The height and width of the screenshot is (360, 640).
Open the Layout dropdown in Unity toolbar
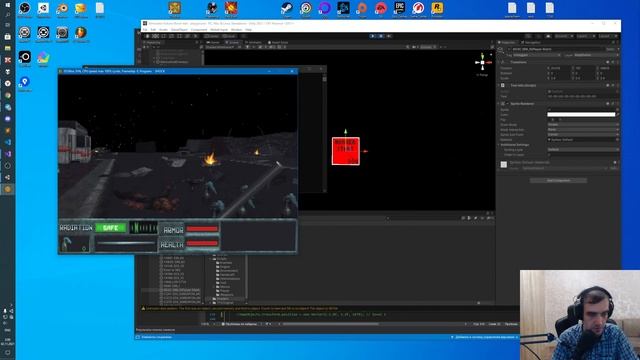click(x=607, y=36)
